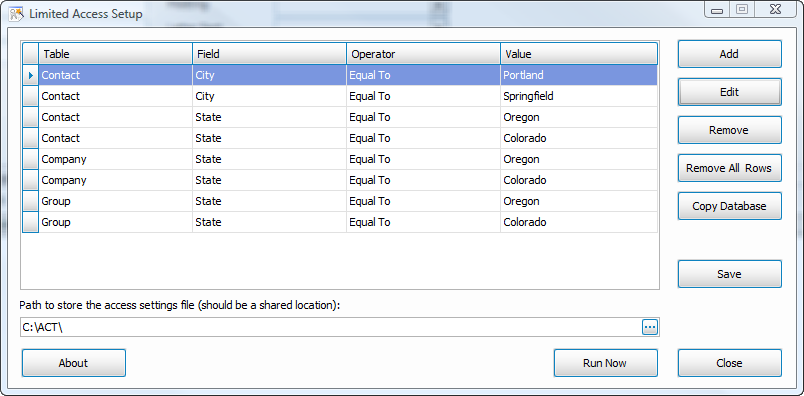Click the access settings path input field

(x=331, y=327)
